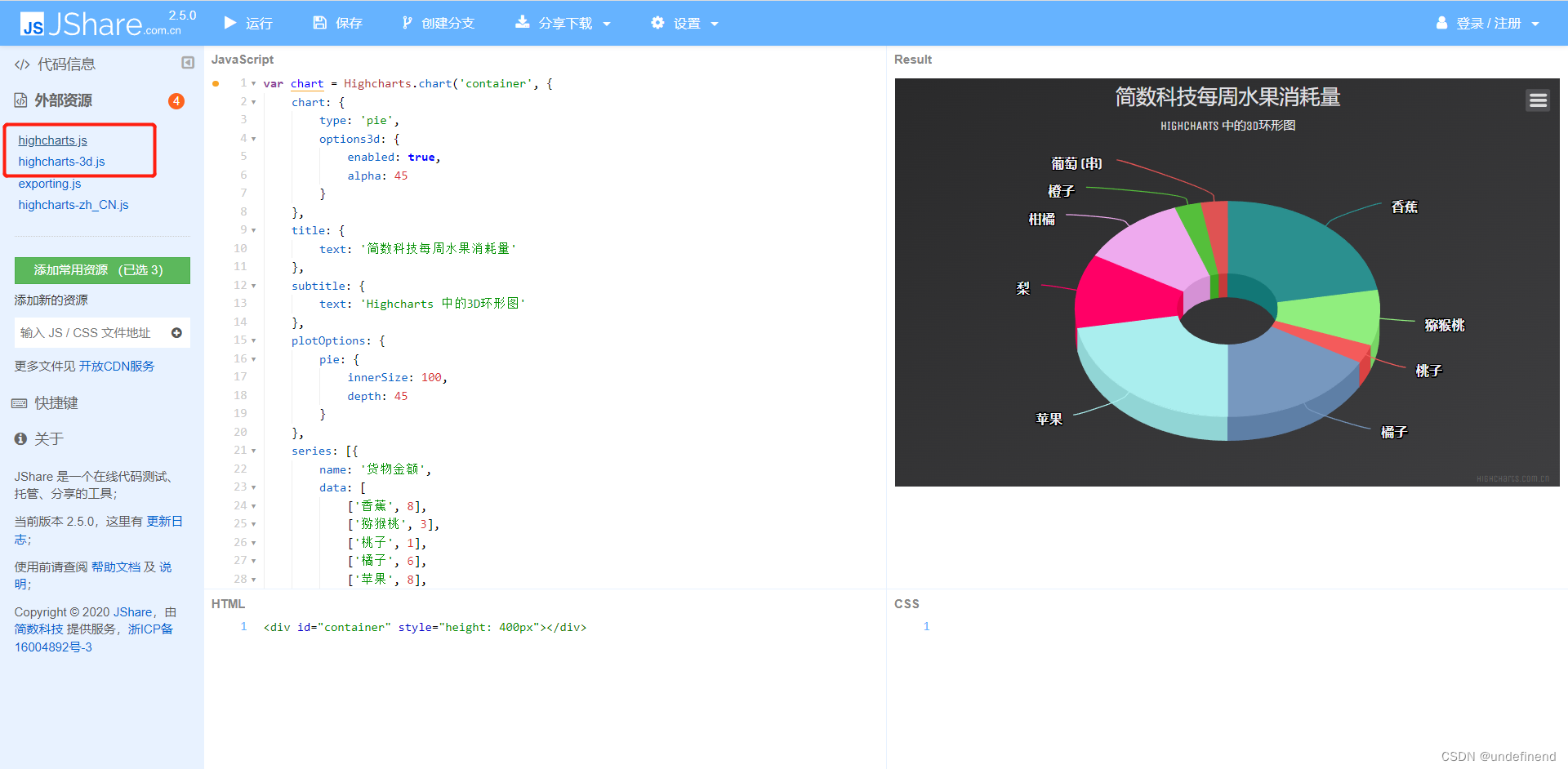Open the chart context hamburger menu

click(1538, 100)
